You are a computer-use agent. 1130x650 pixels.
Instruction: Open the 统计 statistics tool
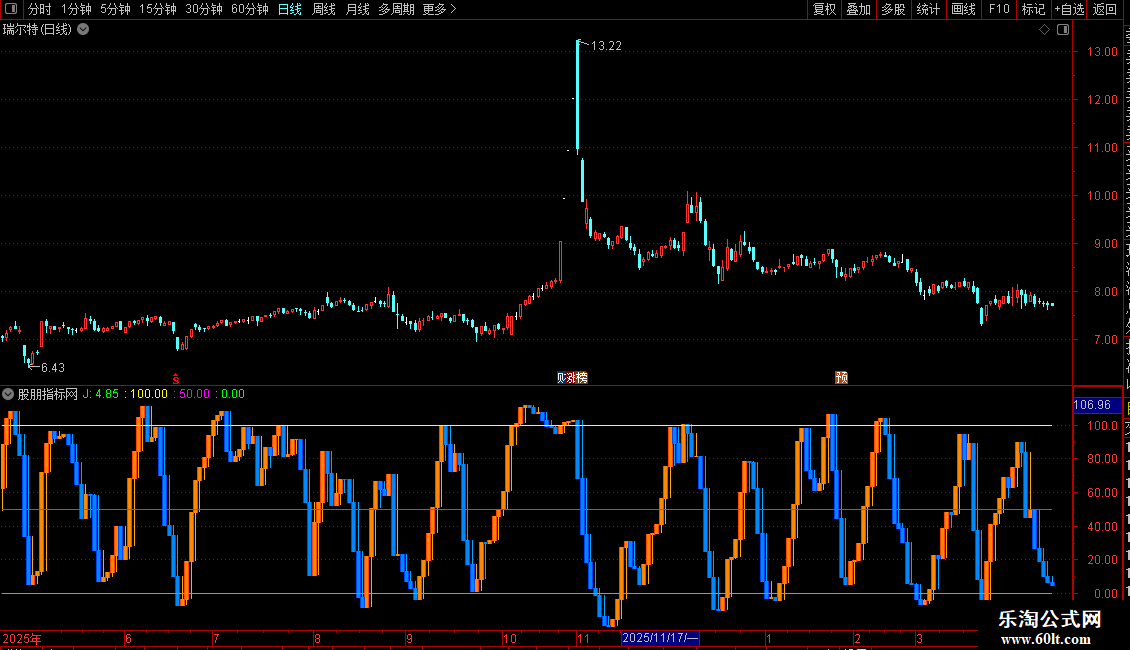coord(927,9)
